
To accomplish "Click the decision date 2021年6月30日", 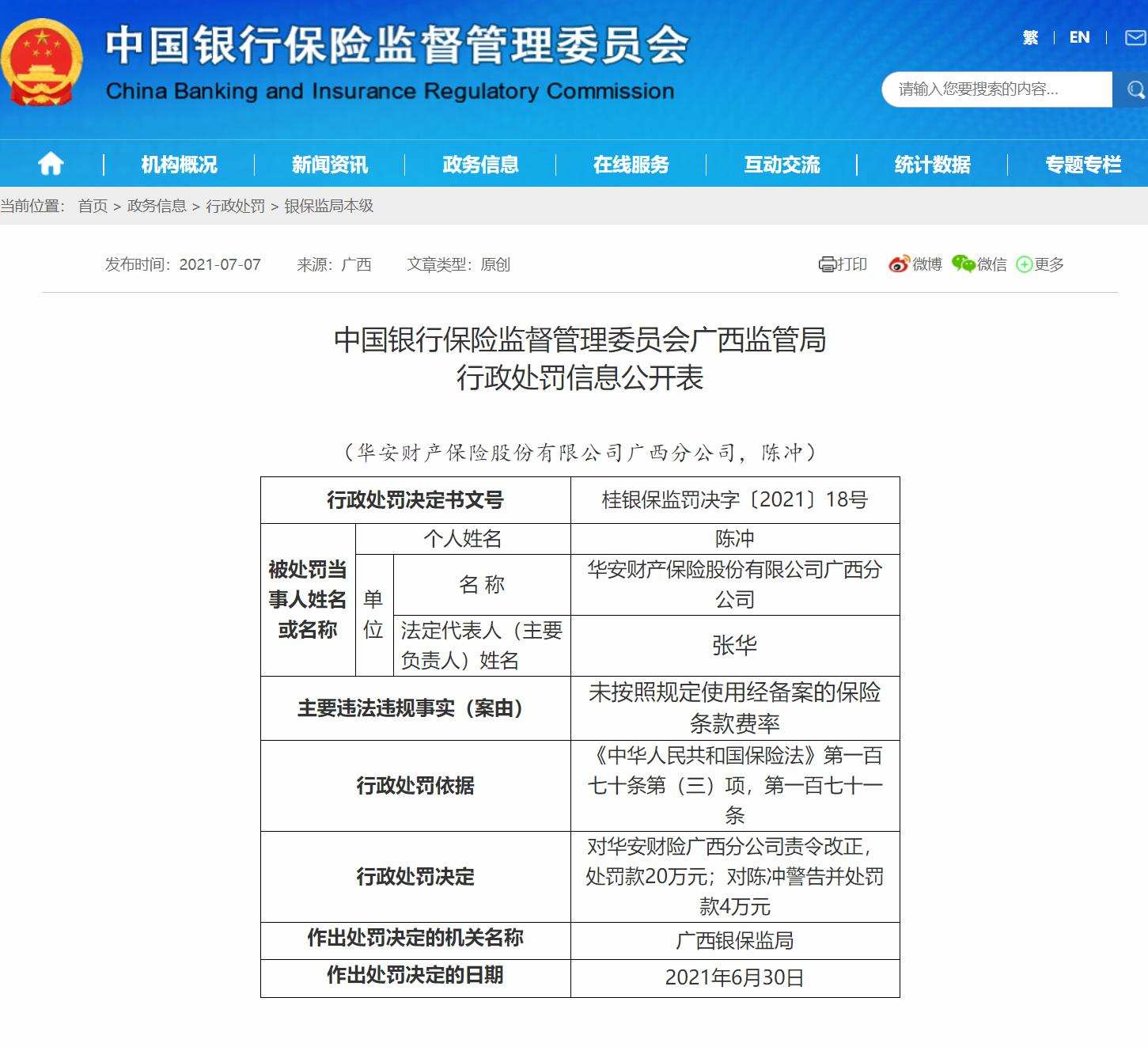I will point(735,978).
